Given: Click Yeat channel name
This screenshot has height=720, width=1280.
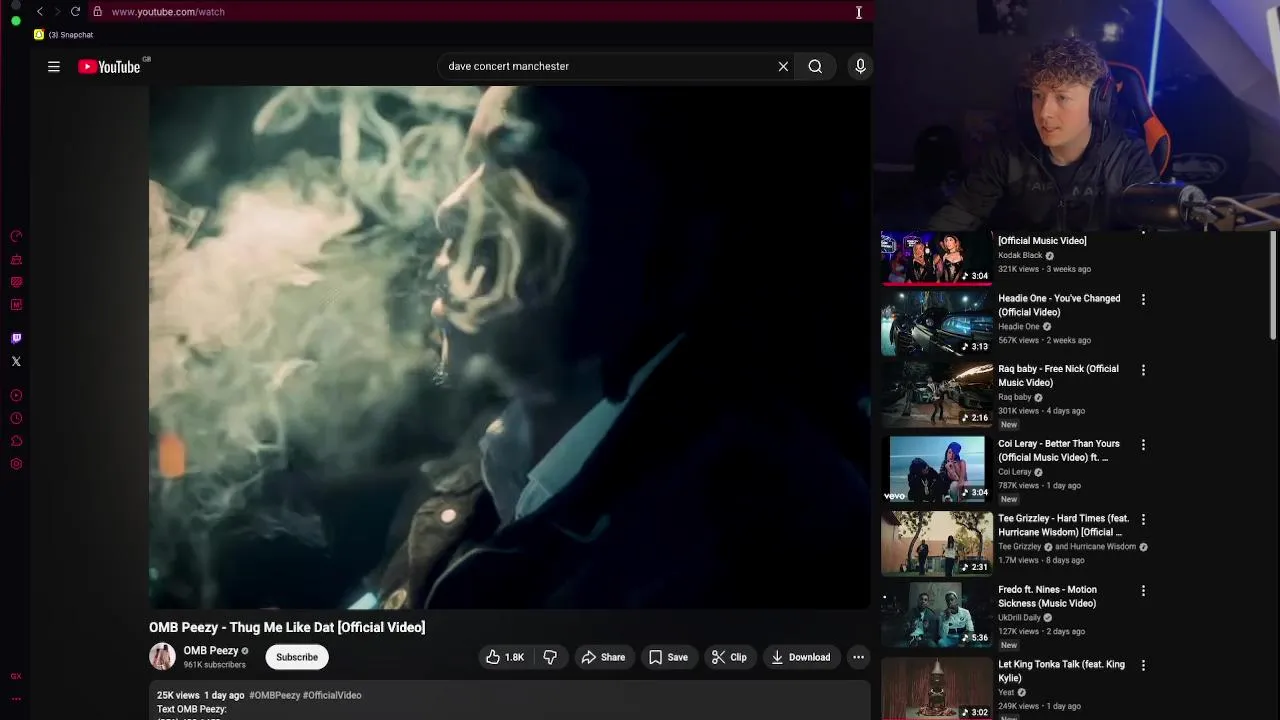Looking at the screenshot, I should (x=1007, y=692).
